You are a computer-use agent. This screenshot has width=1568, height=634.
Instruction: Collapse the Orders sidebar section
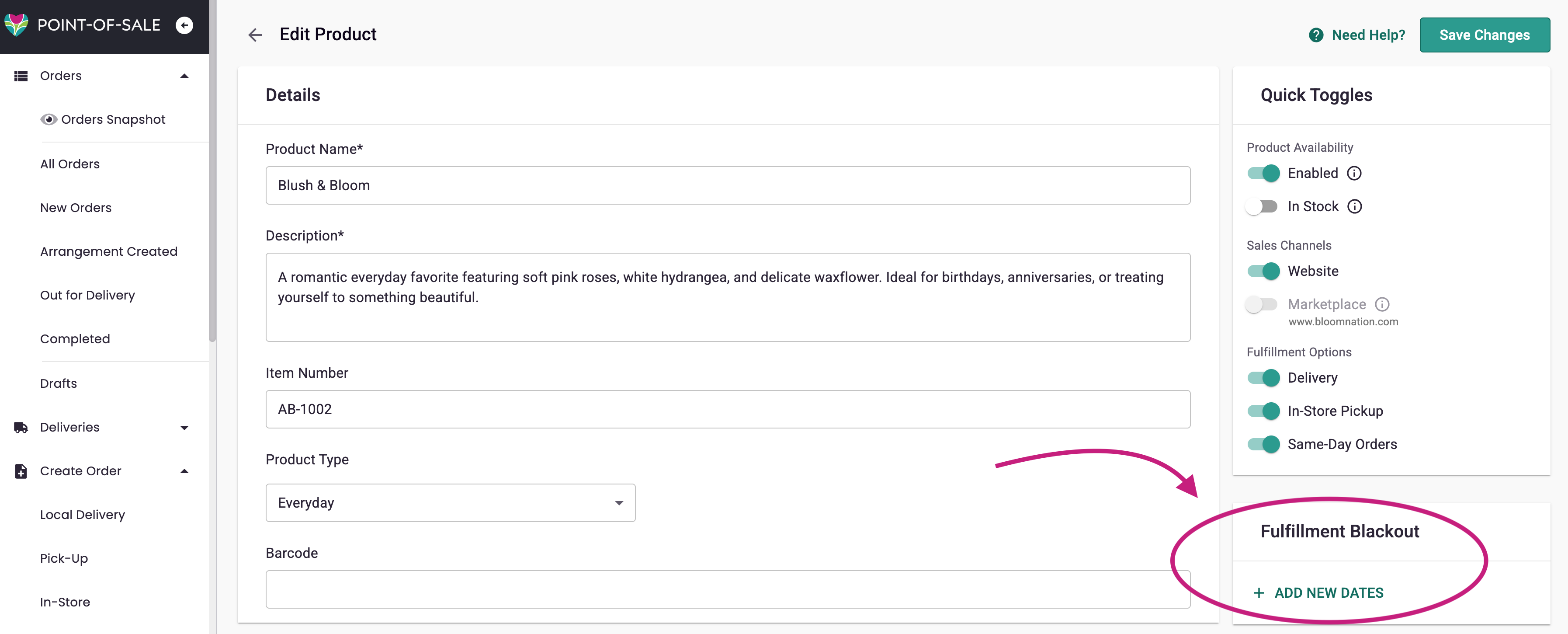(x=184, y=76)
